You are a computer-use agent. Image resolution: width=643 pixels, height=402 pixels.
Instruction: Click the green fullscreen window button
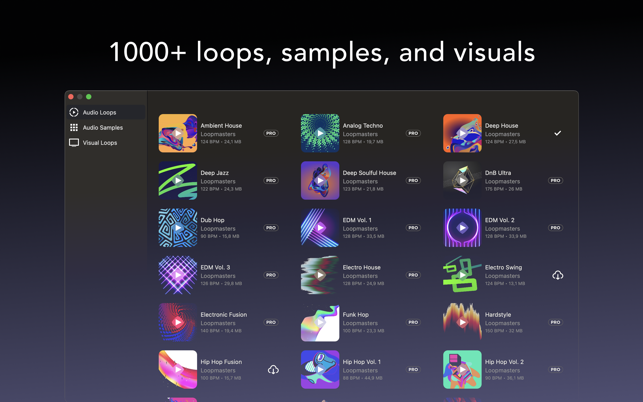(89, 97)
